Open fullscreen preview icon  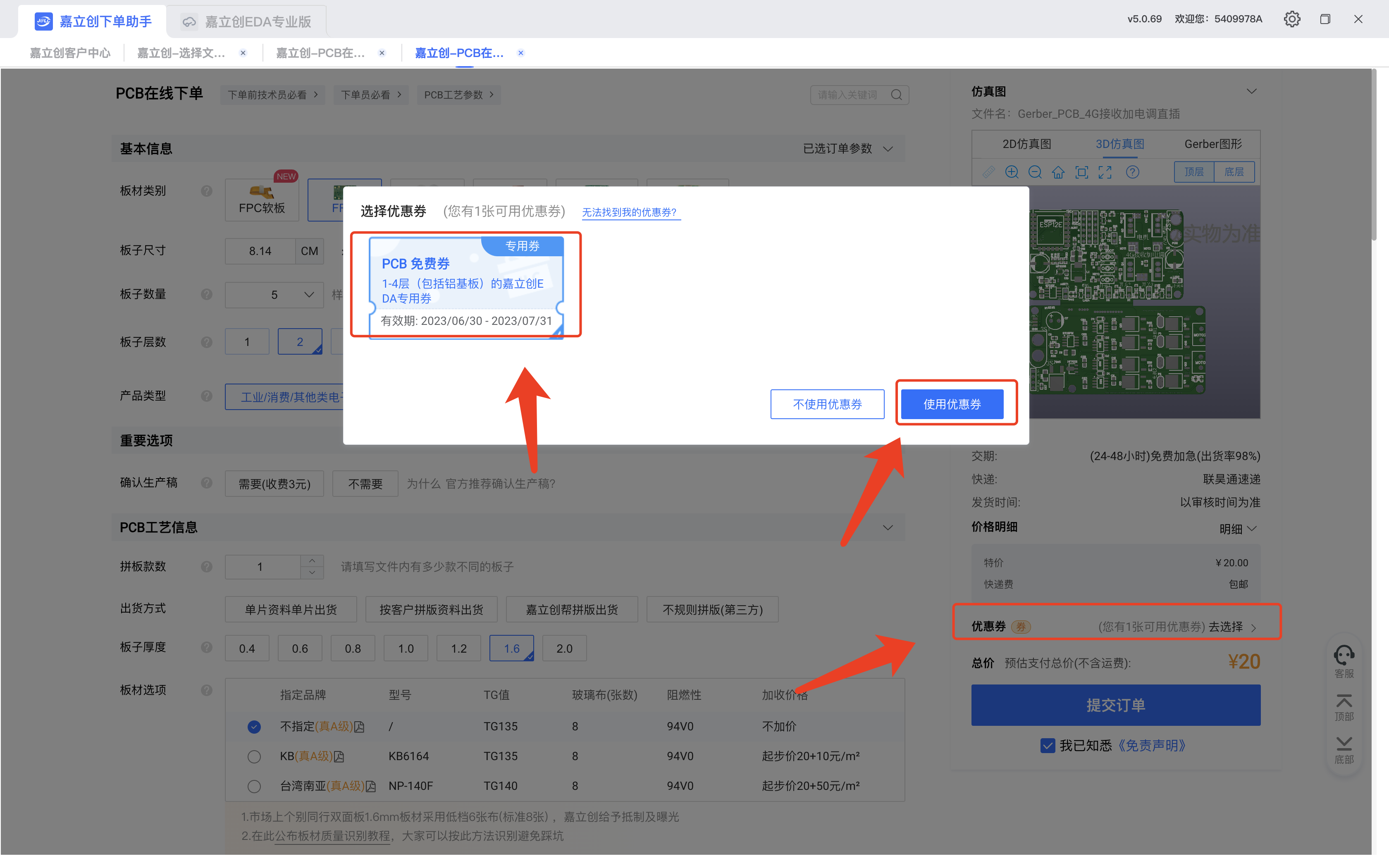click(x=1105, y=172)
